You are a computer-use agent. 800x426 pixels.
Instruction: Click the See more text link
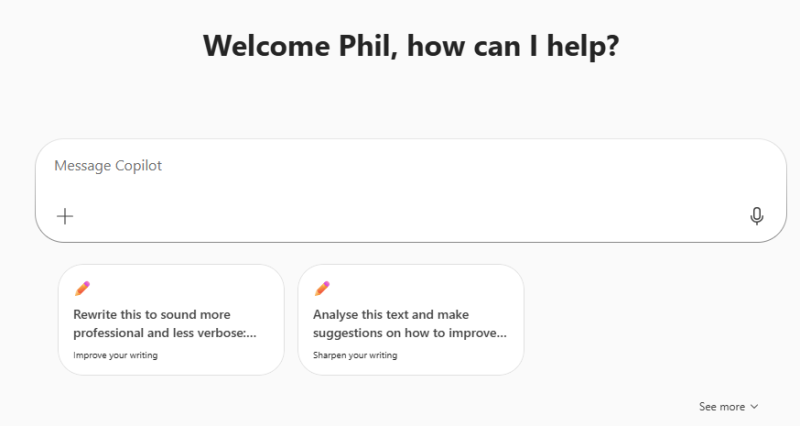(721, 407)
